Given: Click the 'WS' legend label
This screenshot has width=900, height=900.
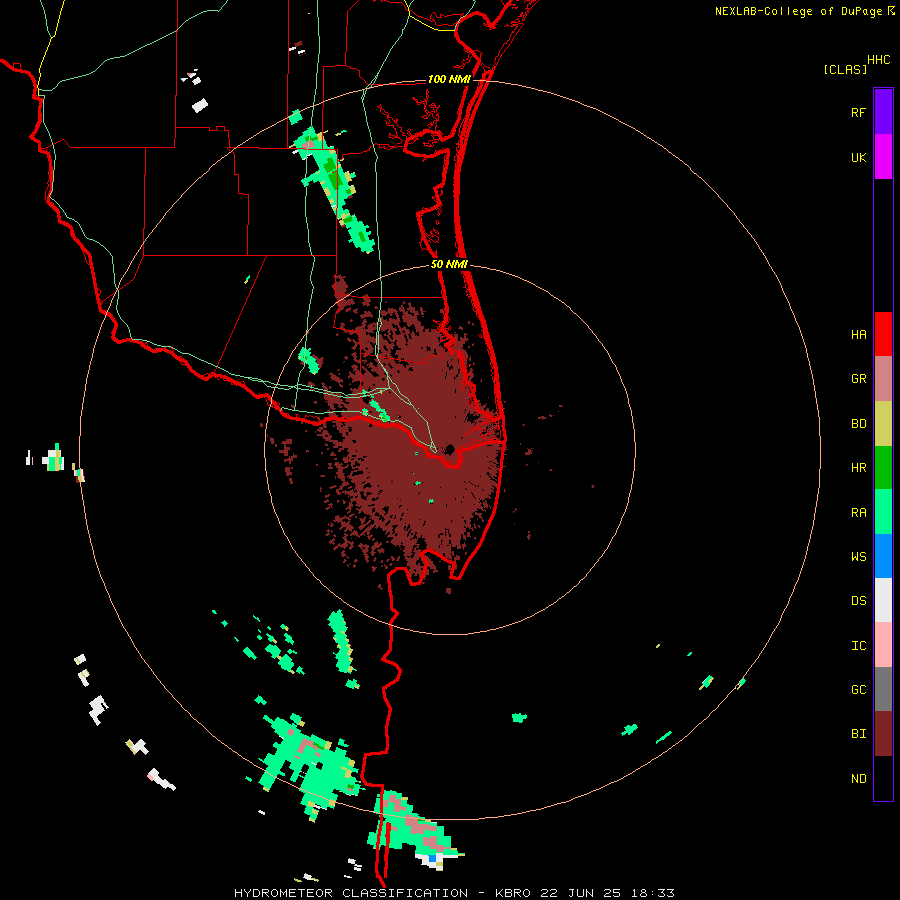Looking at the screenshot, I should (x=858, y=557).
